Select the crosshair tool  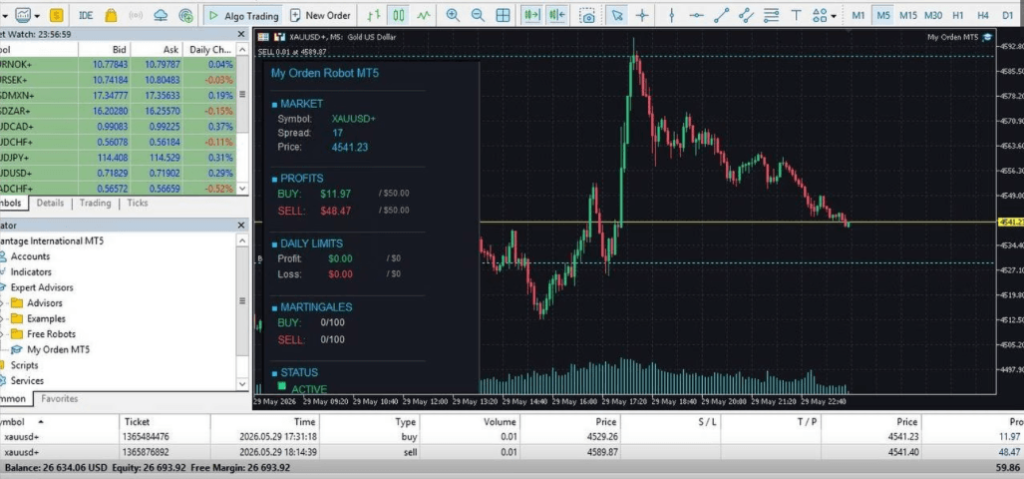point(642,14)
